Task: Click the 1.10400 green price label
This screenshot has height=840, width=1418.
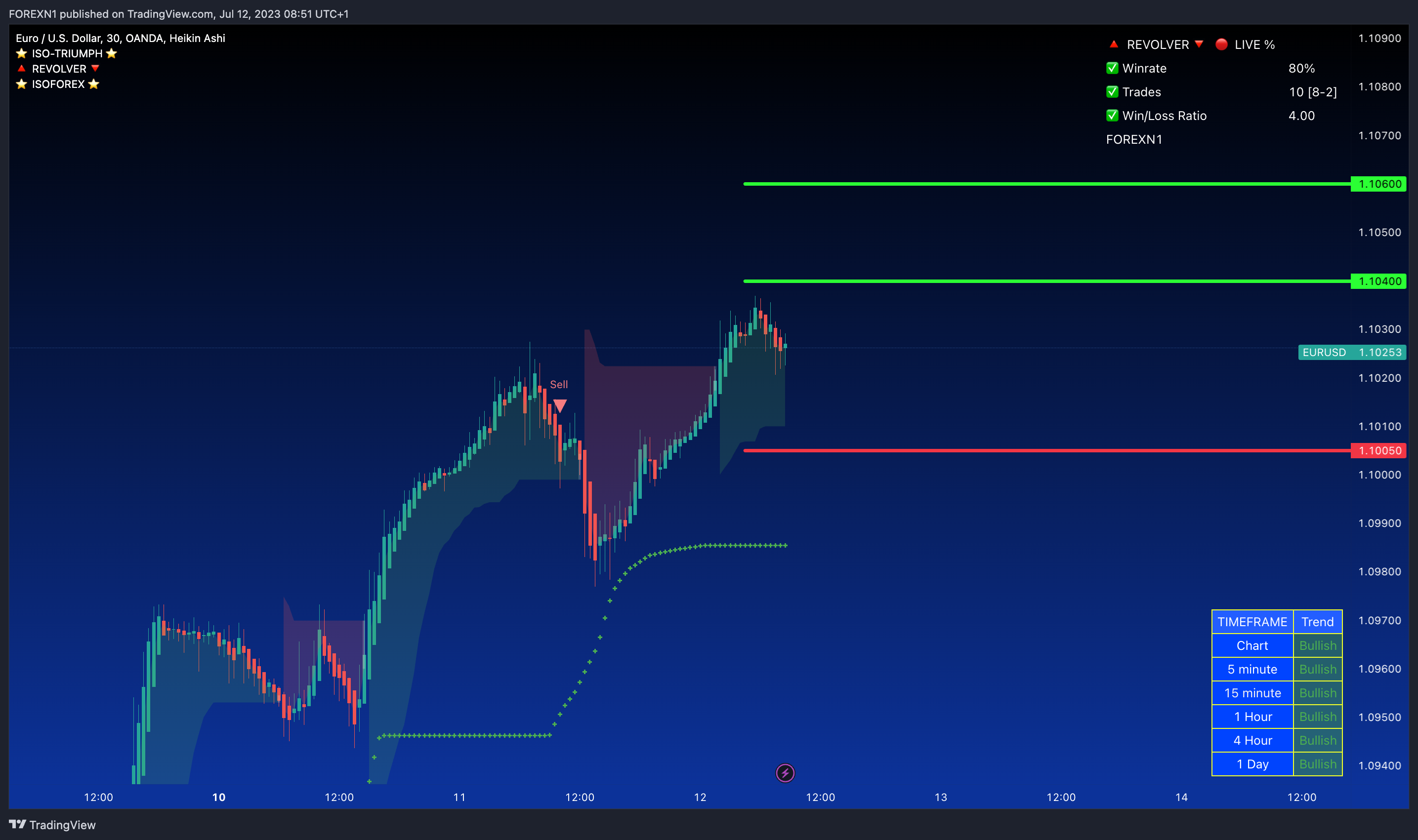Action: [1378, 281]
